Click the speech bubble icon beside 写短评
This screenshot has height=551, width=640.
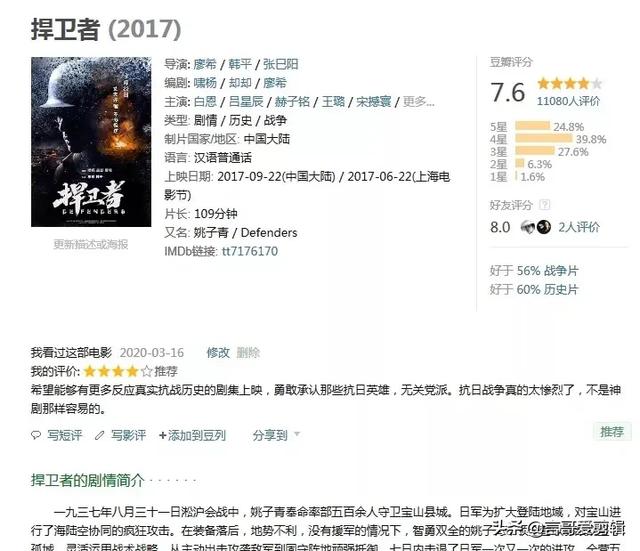coord(36,435)
